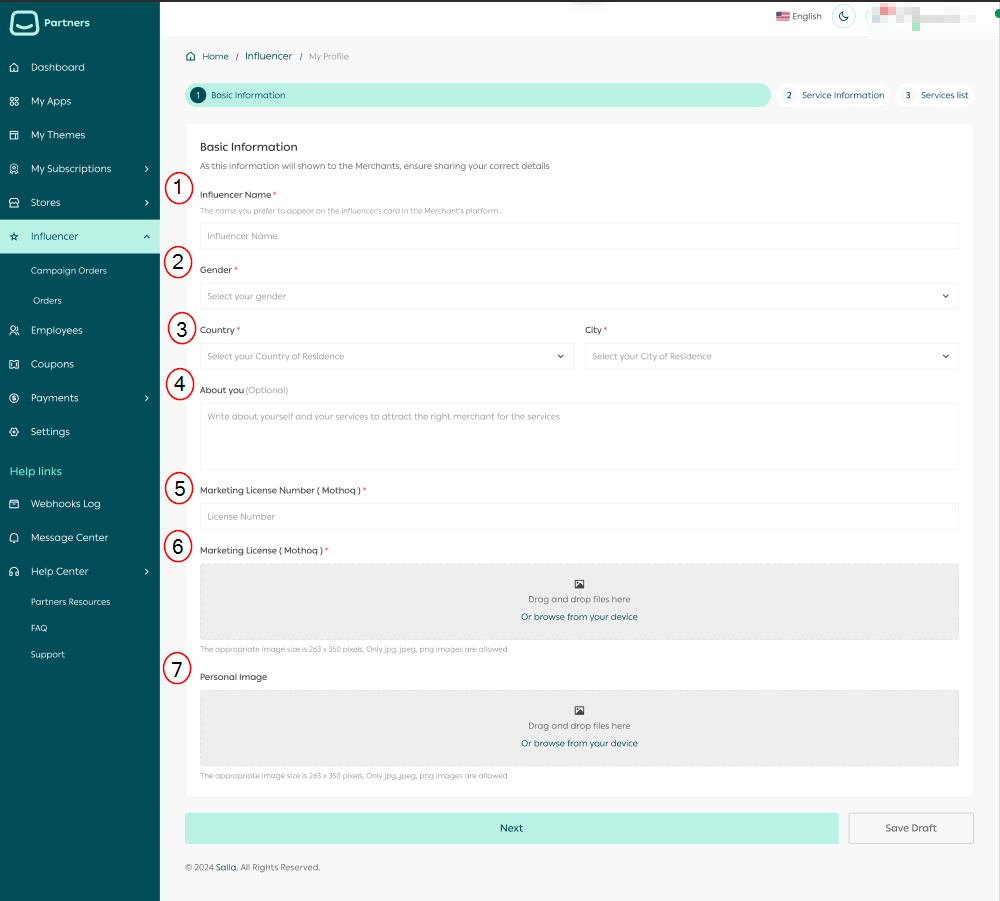Image resolution: width=1000 pixels, height=901 pixels.
Task: Click the Influencer star icon
Action: 14,237
